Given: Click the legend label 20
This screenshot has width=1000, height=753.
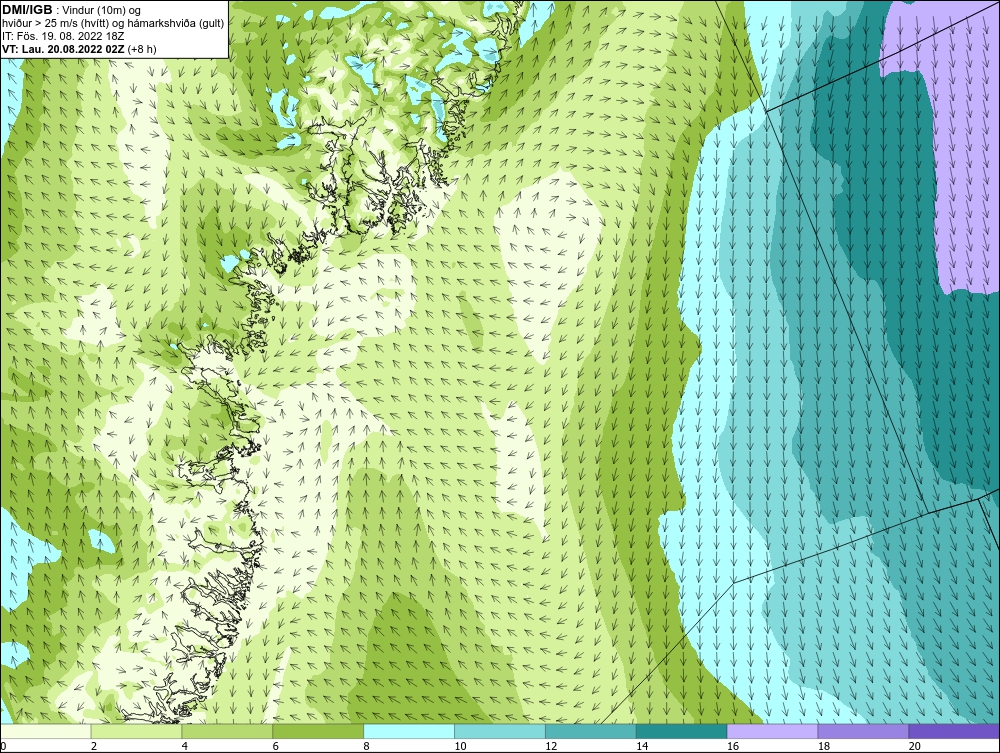Looking at the screenshot, I should 914,746.
